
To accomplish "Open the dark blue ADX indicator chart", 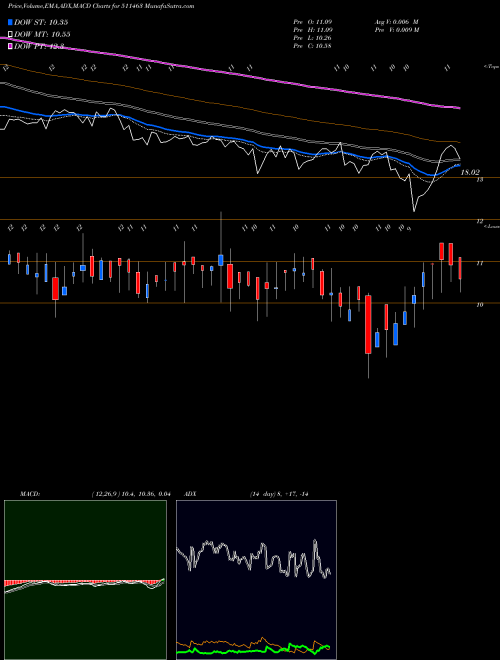I will pos(256,580).
